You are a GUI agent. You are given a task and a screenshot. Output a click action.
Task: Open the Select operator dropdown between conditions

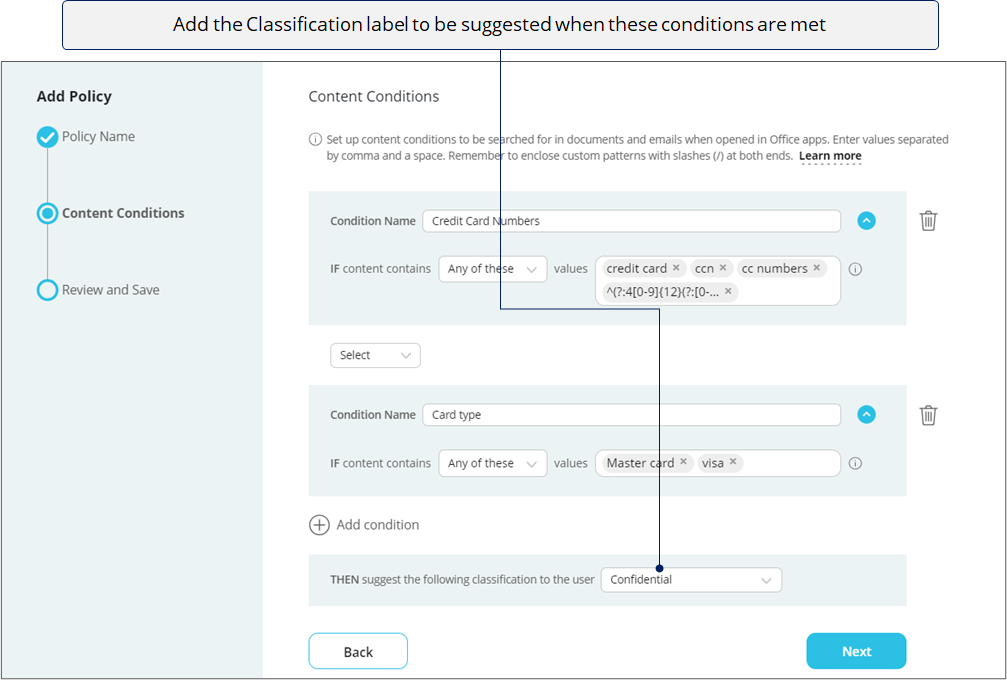[x=375, y=355]
